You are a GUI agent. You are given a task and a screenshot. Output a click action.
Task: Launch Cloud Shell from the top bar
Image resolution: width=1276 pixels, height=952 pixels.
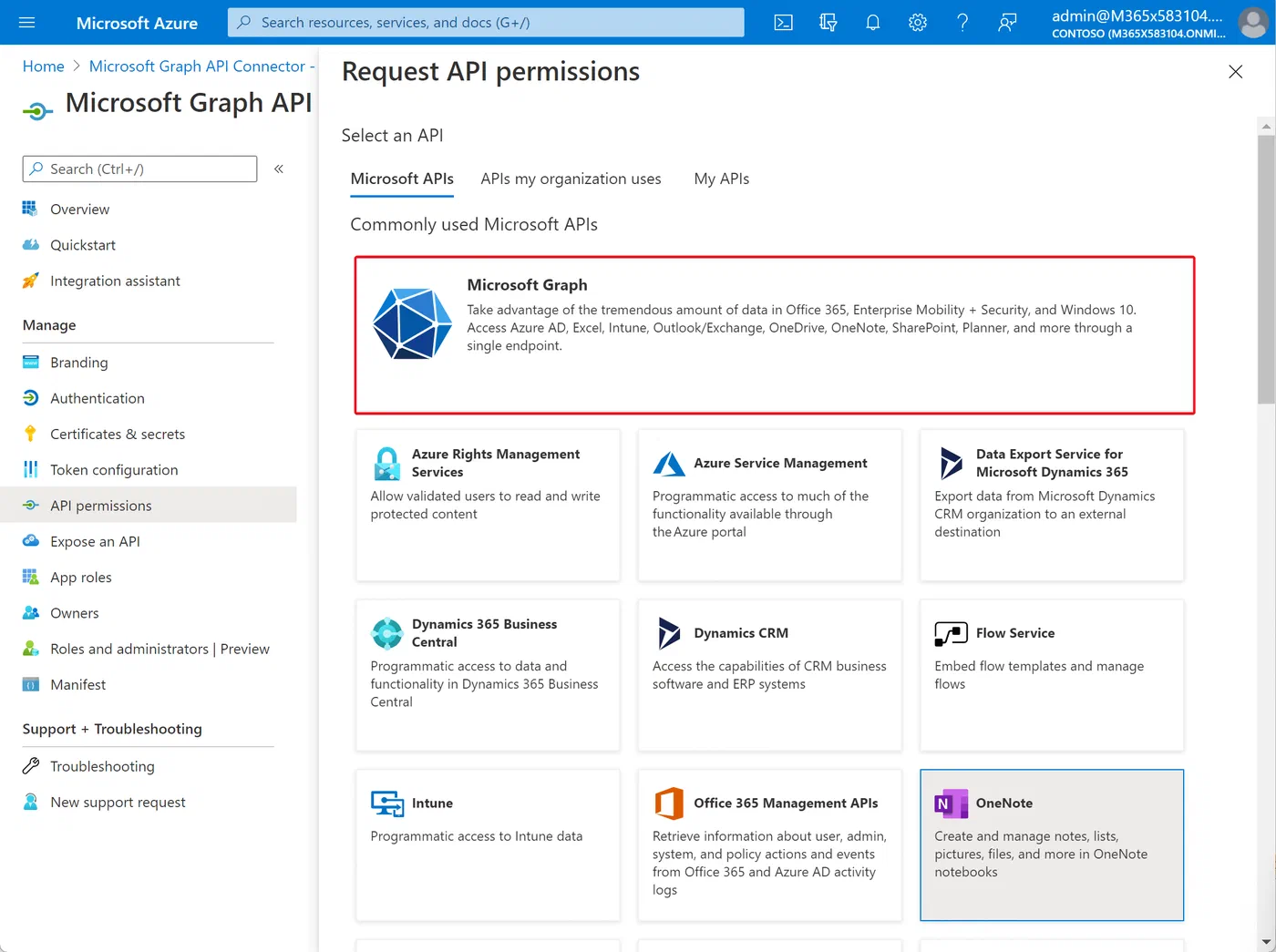click(x=783, y=23)
